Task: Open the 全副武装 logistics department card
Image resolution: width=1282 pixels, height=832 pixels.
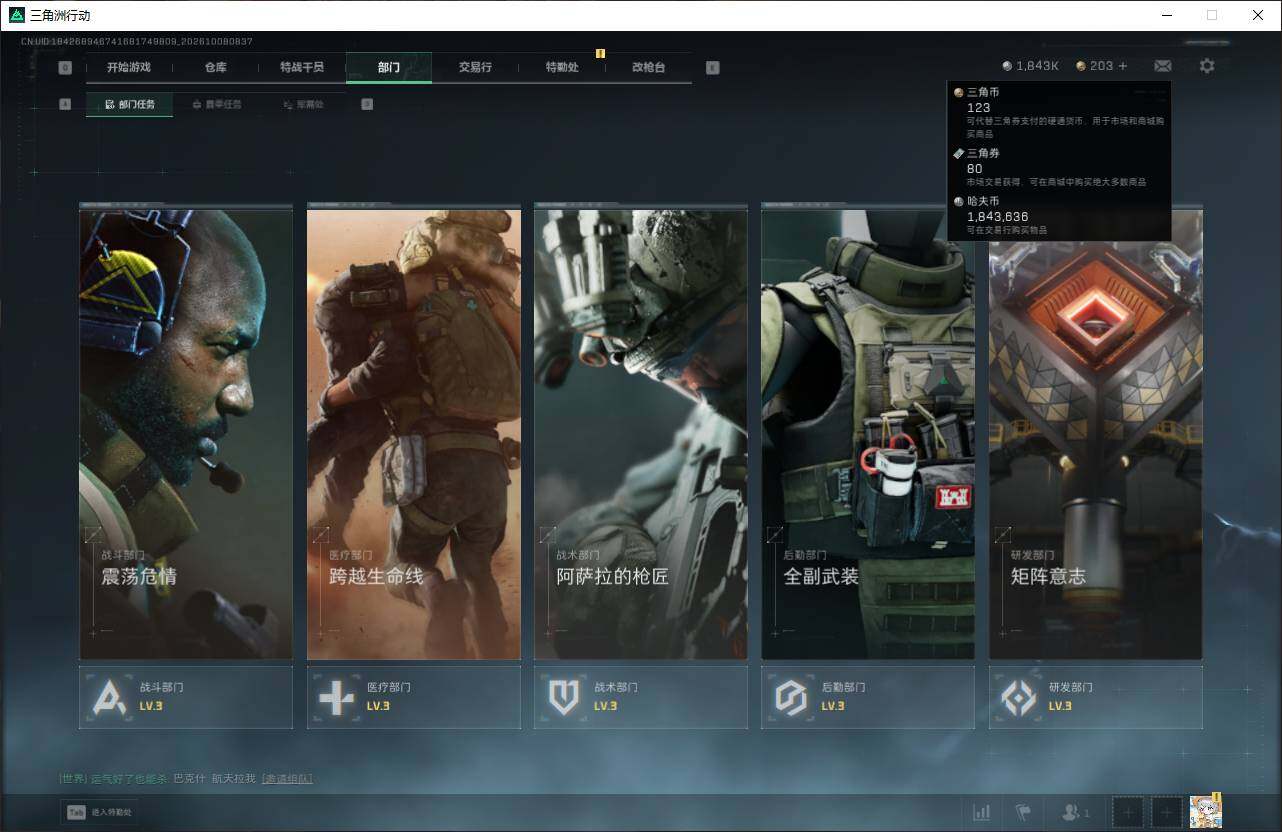Action: [x=868, y=434]
